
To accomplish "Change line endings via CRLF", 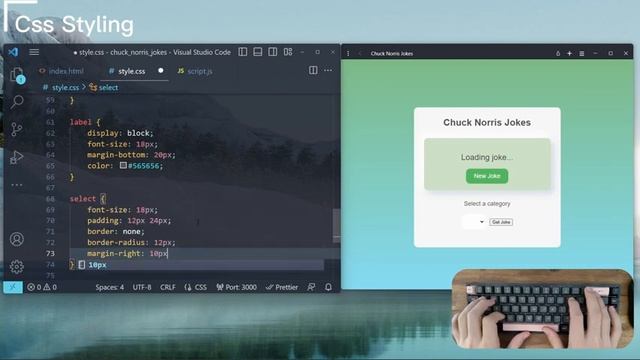I will (x=168, y=287).
